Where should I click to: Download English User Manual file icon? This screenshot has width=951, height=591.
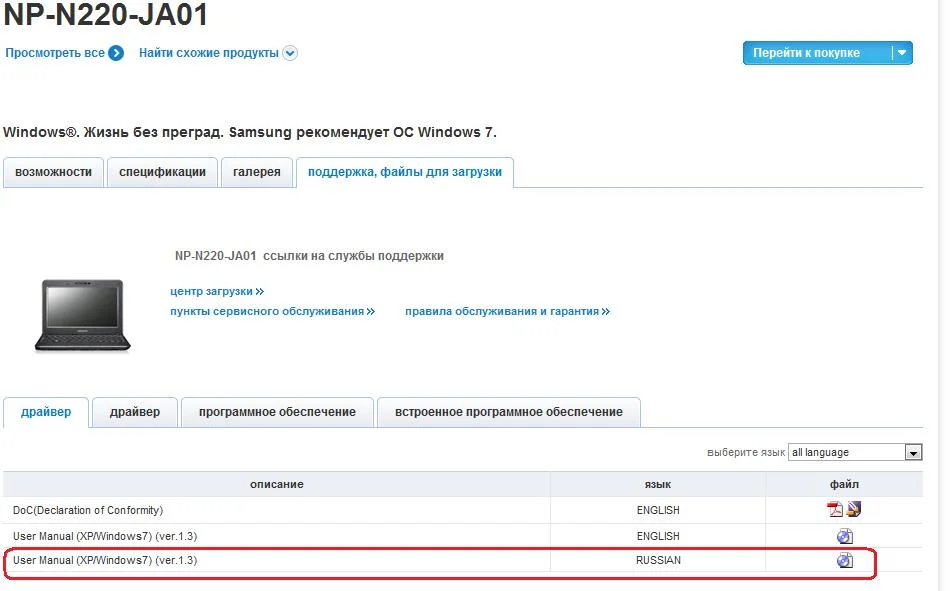pyautogui.click(x=845, y=536)
